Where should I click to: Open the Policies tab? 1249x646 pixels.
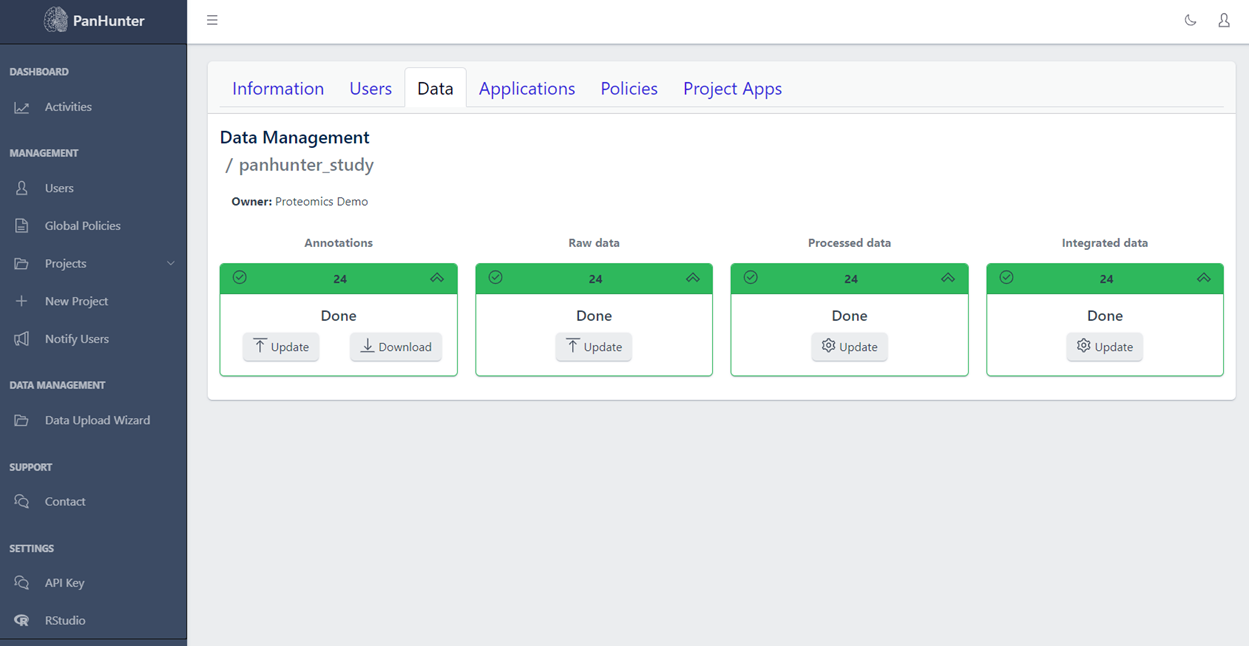click(629, 88)
